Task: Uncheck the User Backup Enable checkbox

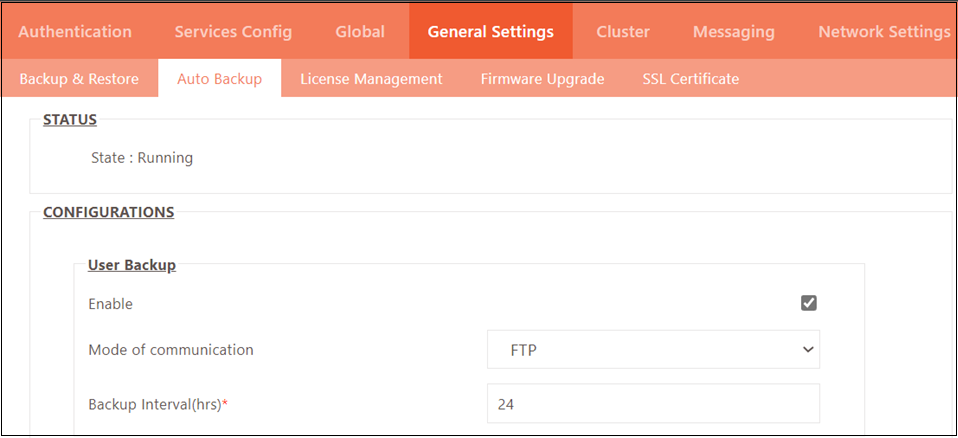Action: pos(809,303)
